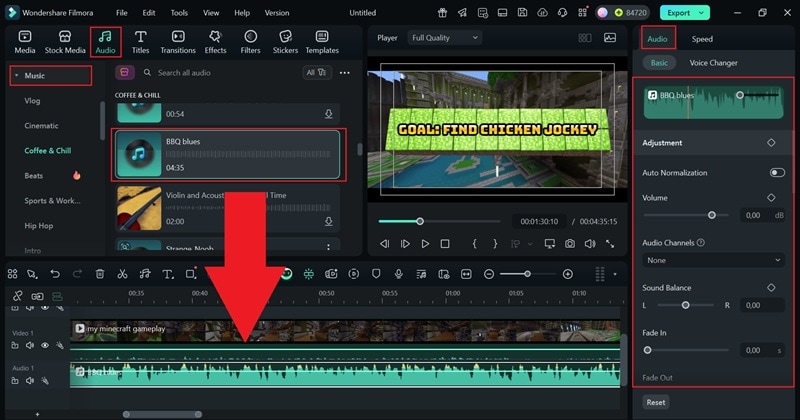Click the voiceover microphone icon

(398, 274)
